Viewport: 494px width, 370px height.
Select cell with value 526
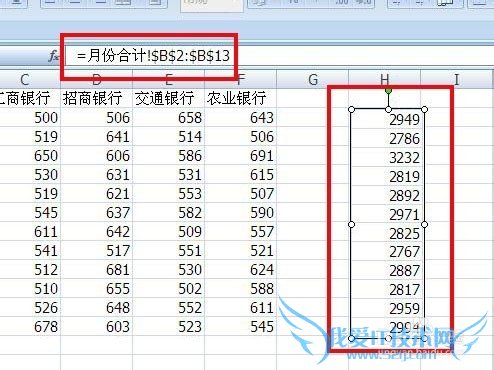[x=30, y=307]
